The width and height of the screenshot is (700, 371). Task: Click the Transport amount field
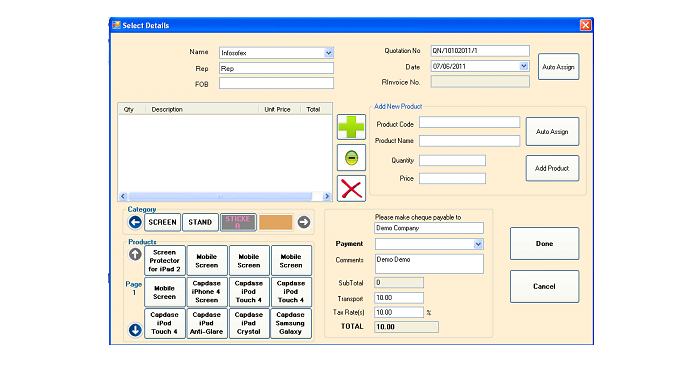pyautogui.click(x=399, y=298)
